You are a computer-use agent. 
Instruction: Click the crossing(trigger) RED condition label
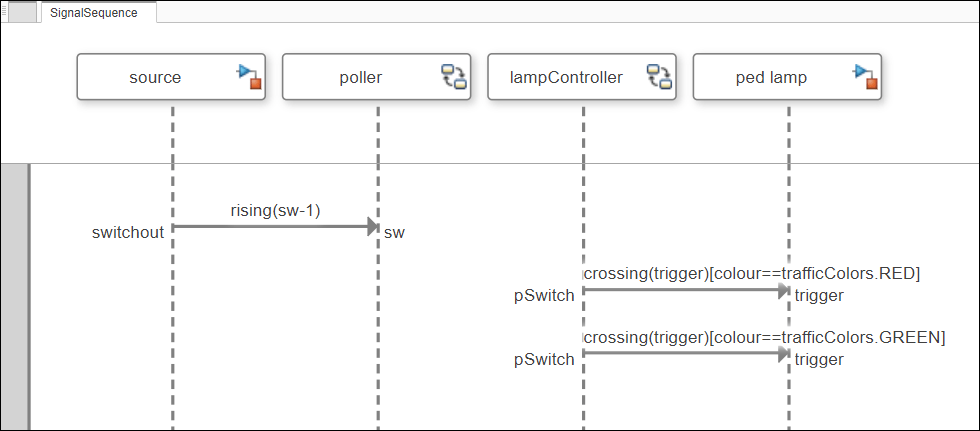tap(751, 272)
